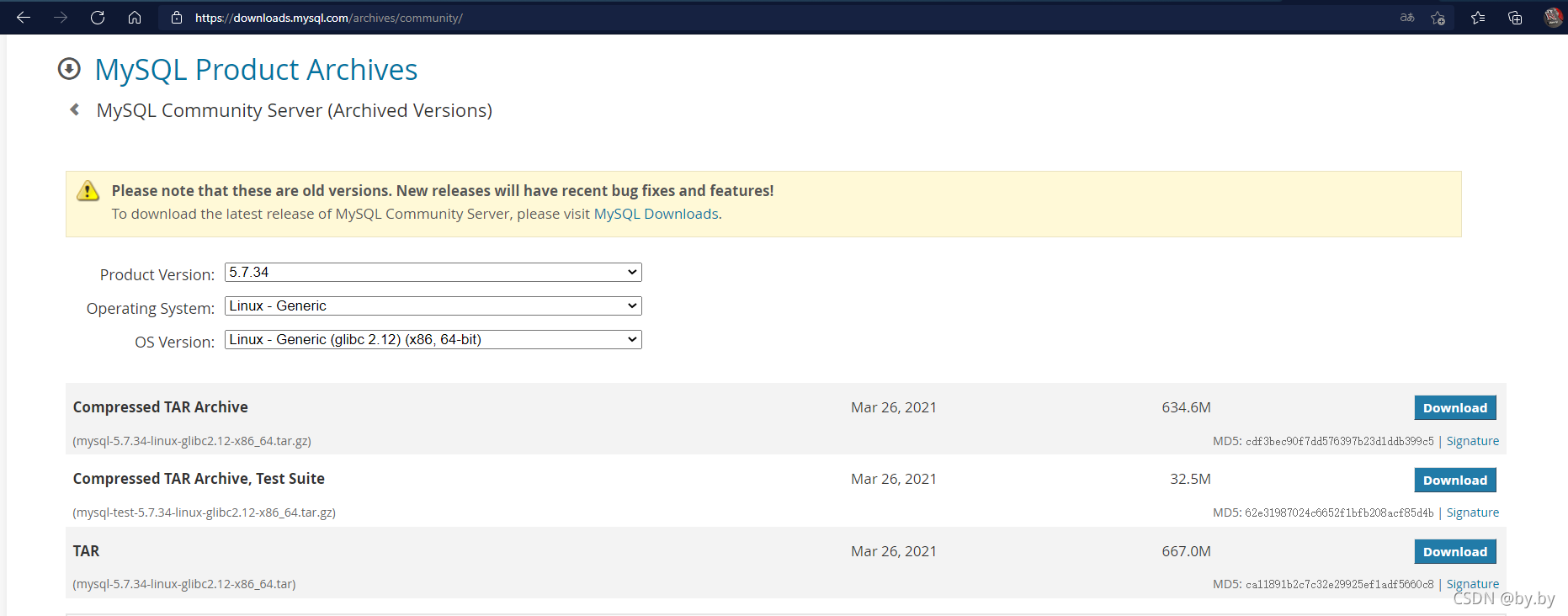This screenshot has width=1568, height=616.
Task: Click MD5 hash cdf3bec90f7dd576397b23d1ddb399c5
Action: click(x=1340, y=441)
